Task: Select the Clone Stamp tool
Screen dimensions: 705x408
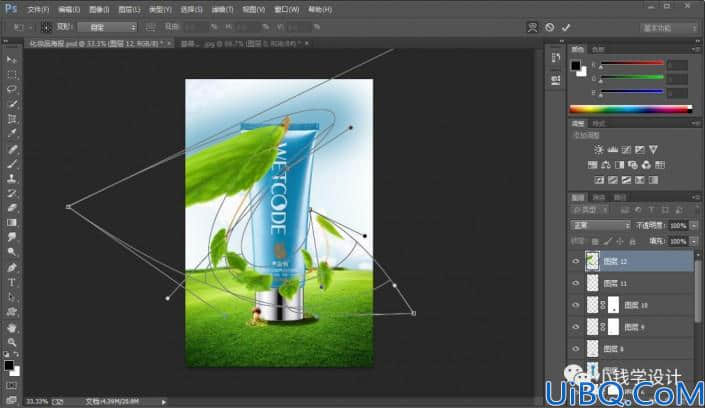Action: [12, 179]
